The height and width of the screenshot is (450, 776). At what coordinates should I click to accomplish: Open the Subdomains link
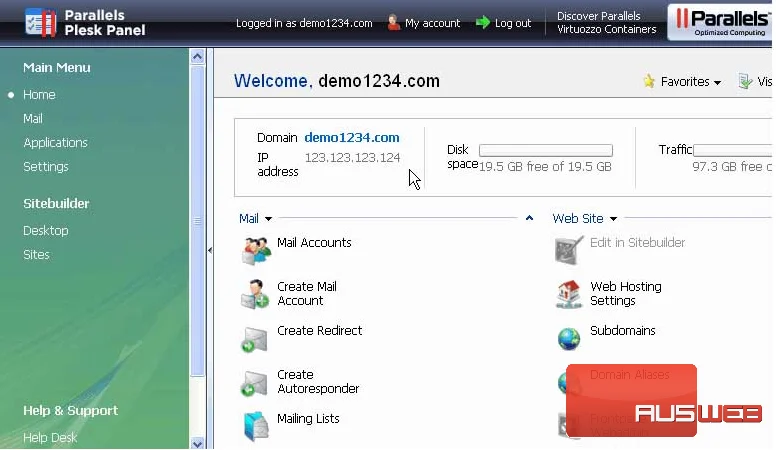(623, 331)
